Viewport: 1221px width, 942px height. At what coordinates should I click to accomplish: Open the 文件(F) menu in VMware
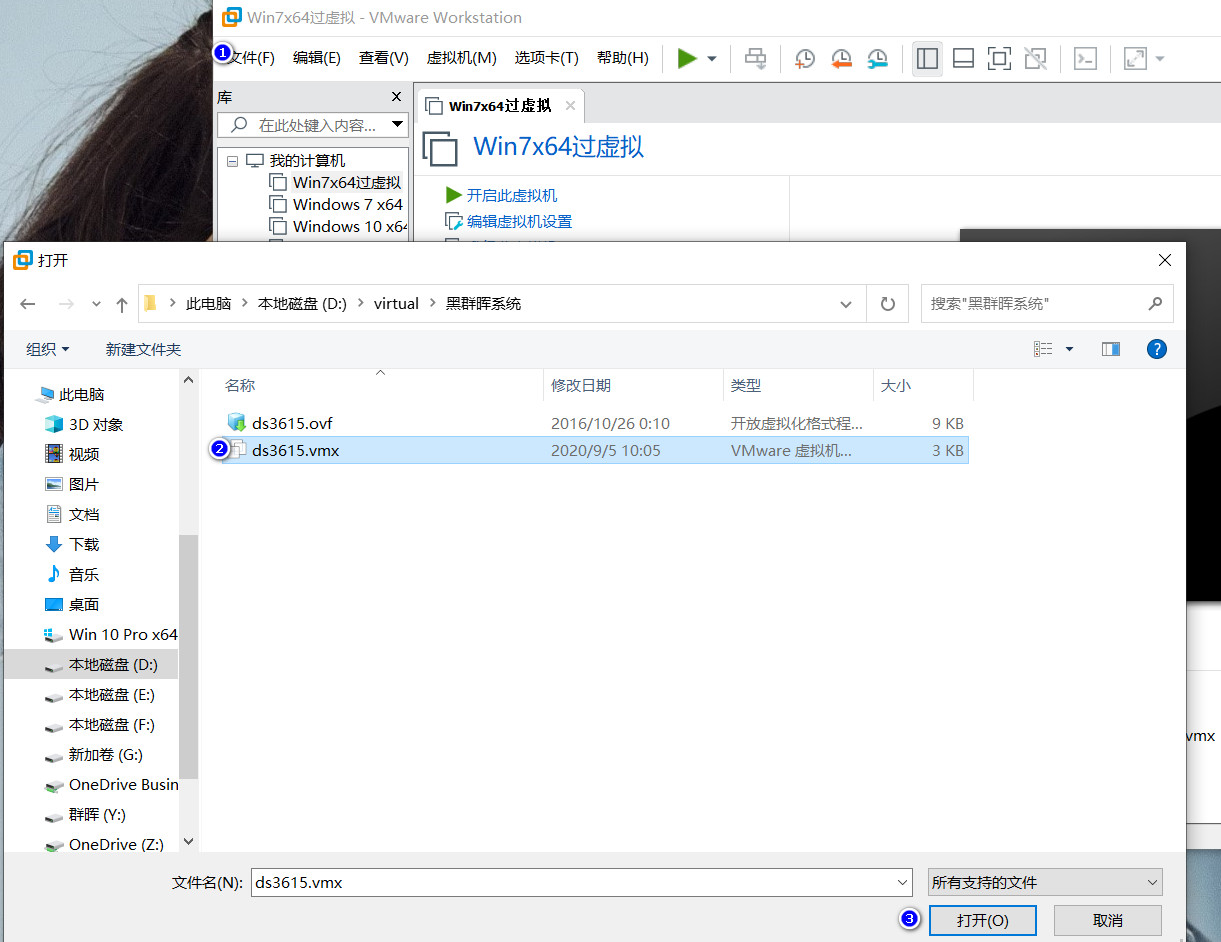(250, 58)
